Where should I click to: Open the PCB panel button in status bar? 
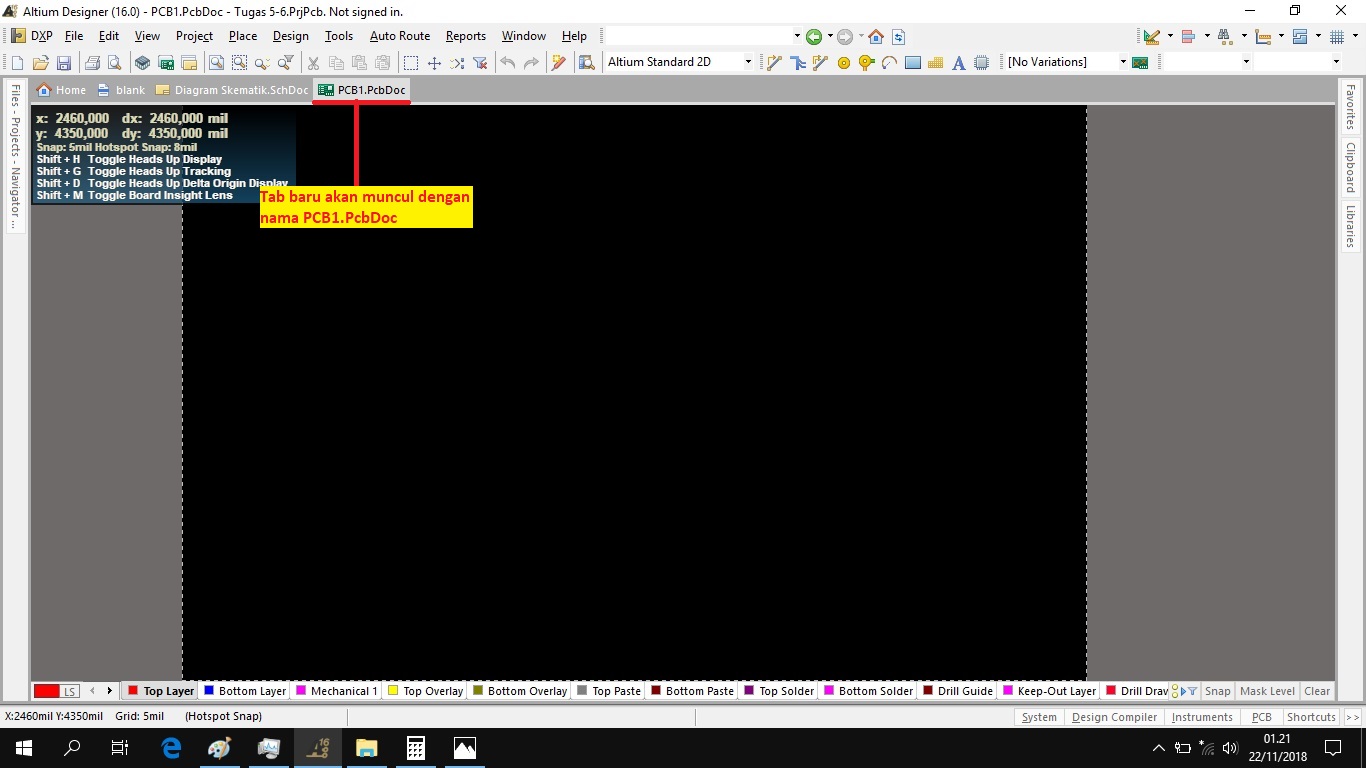pos(1261,717)
